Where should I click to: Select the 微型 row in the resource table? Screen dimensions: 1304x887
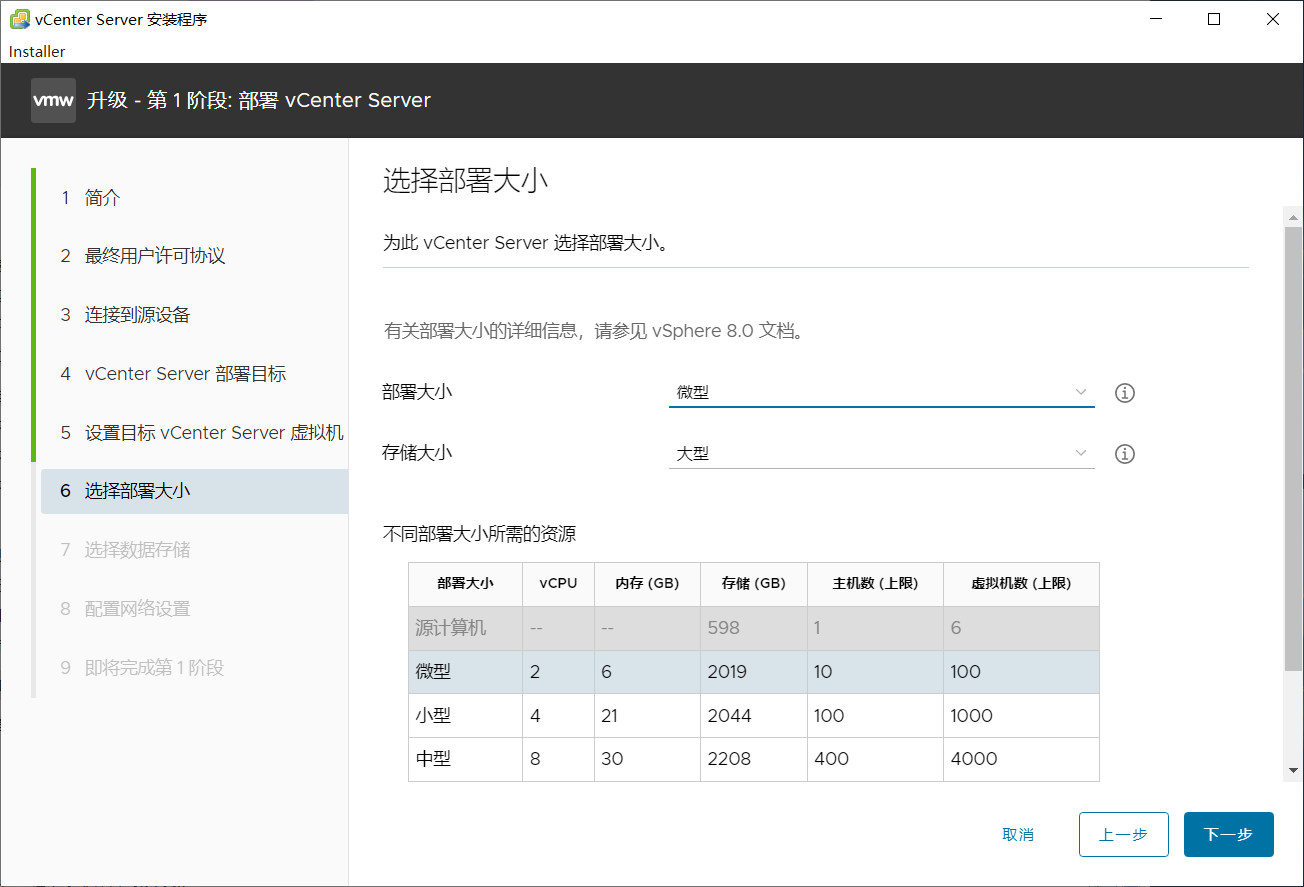coord(464,671)
